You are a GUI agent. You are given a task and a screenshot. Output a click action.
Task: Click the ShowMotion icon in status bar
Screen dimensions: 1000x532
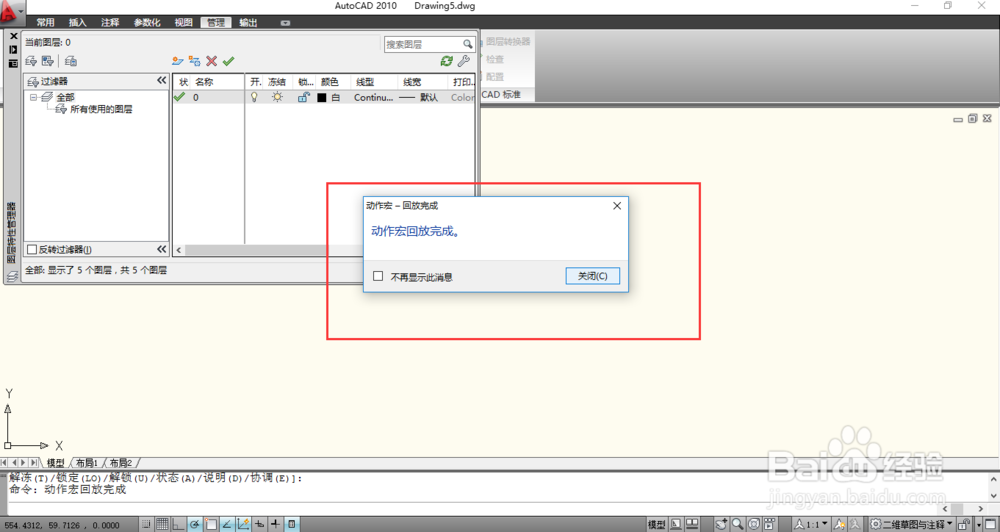click(x=769, y=524)
